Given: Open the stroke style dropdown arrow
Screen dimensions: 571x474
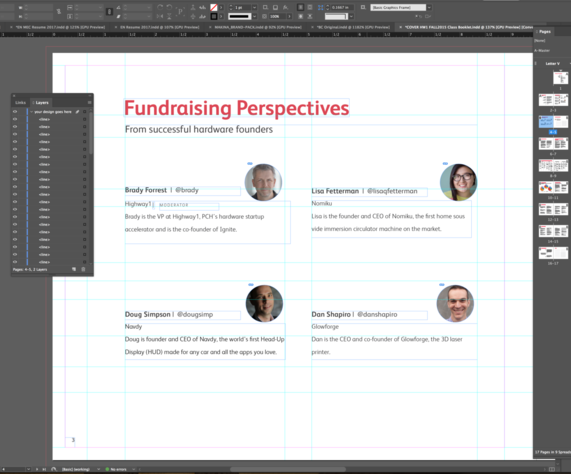Looking at the screenshot, I should 255,16.
